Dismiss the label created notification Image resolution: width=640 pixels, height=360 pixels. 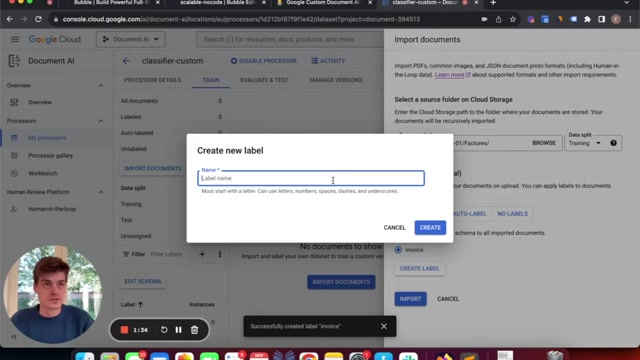(384, 326)
